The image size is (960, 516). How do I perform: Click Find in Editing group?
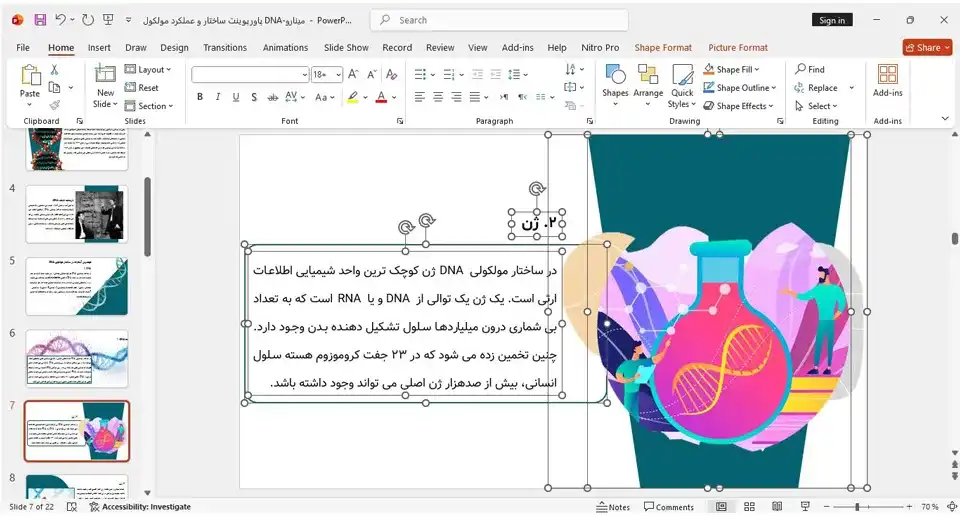809,69
